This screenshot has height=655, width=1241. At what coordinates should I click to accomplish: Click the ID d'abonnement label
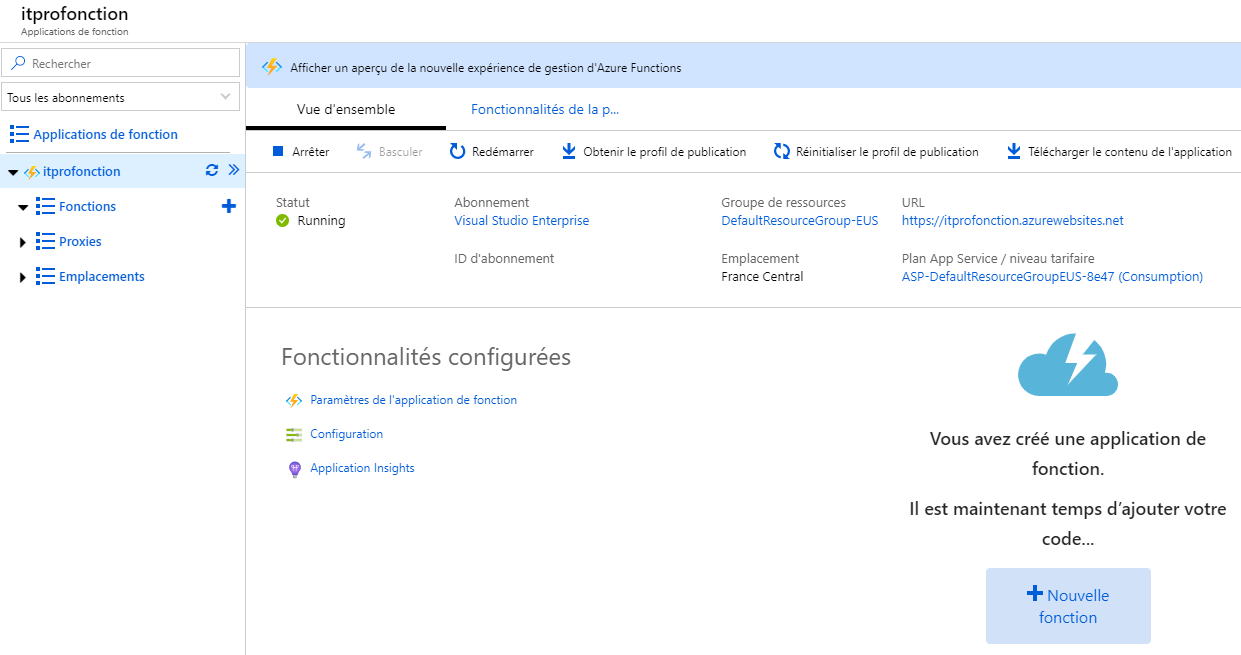coord(504,258)
